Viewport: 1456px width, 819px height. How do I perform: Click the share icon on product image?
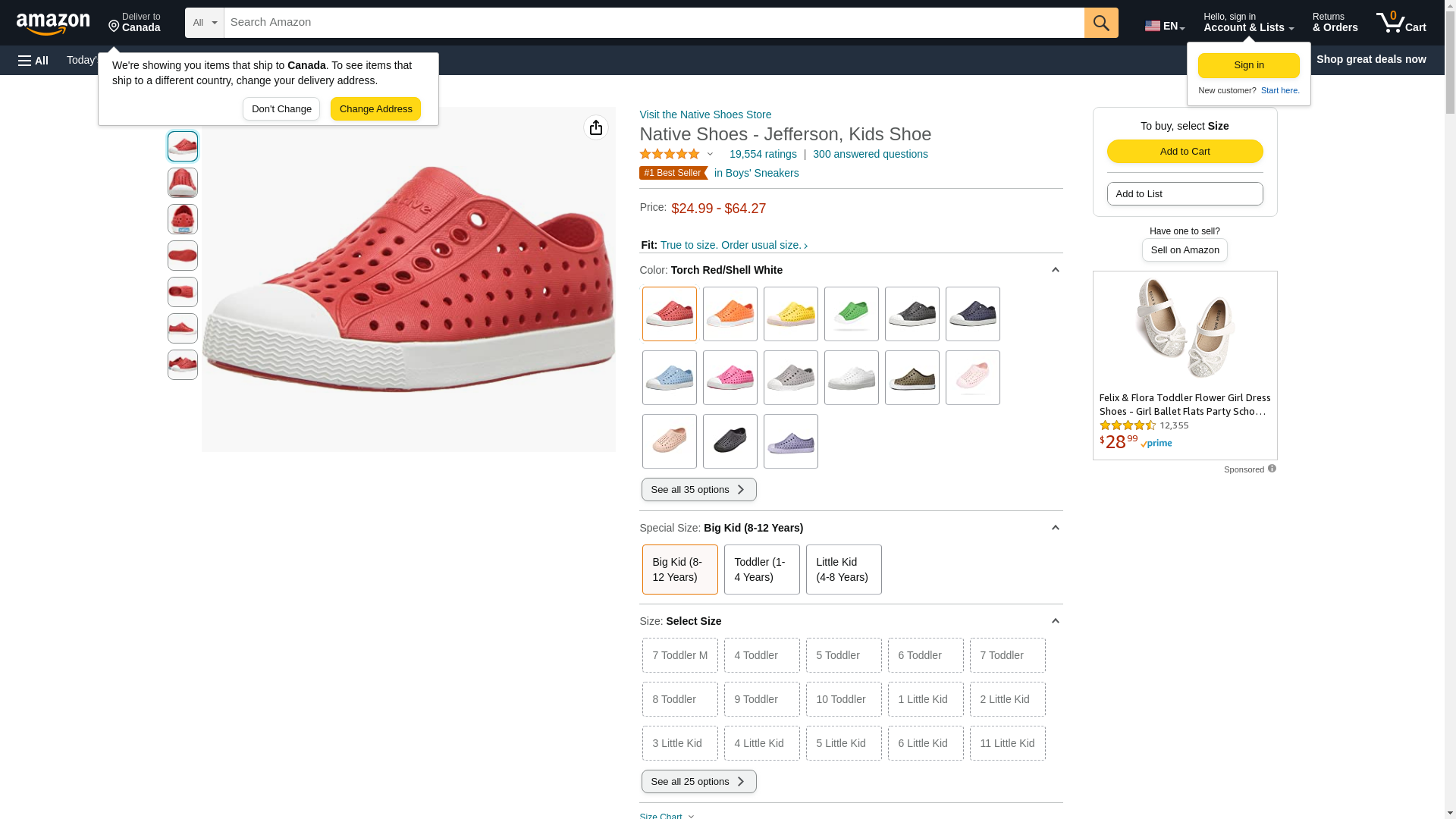[596, 127]
